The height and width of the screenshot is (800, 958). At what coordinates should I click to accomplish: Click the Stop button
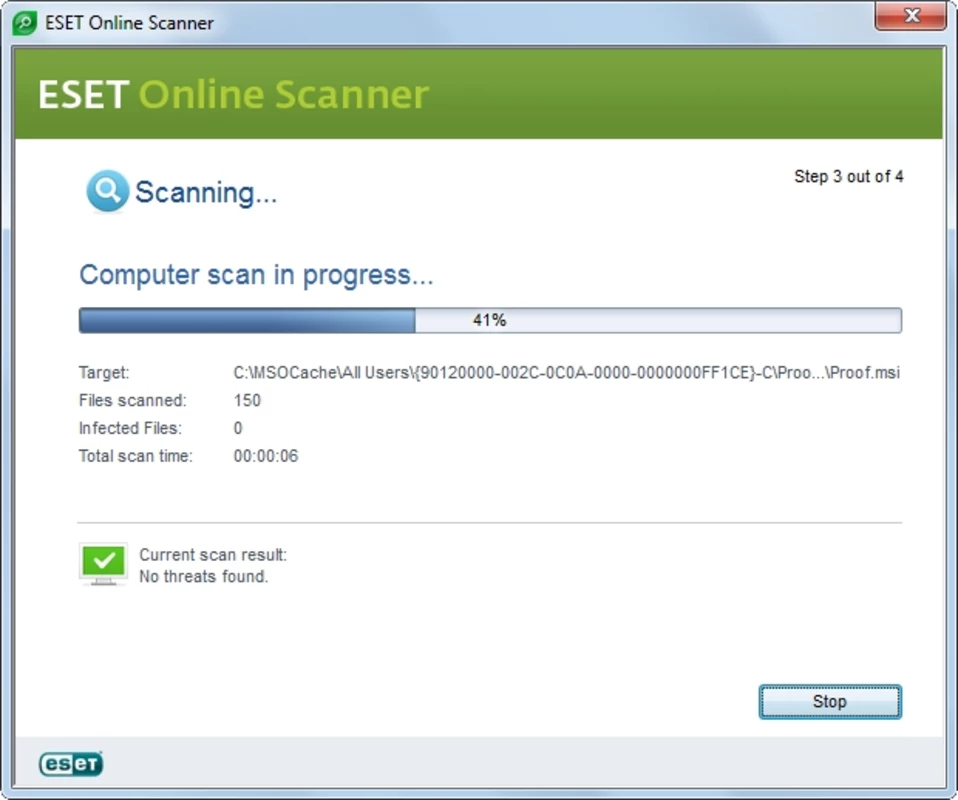829,702
